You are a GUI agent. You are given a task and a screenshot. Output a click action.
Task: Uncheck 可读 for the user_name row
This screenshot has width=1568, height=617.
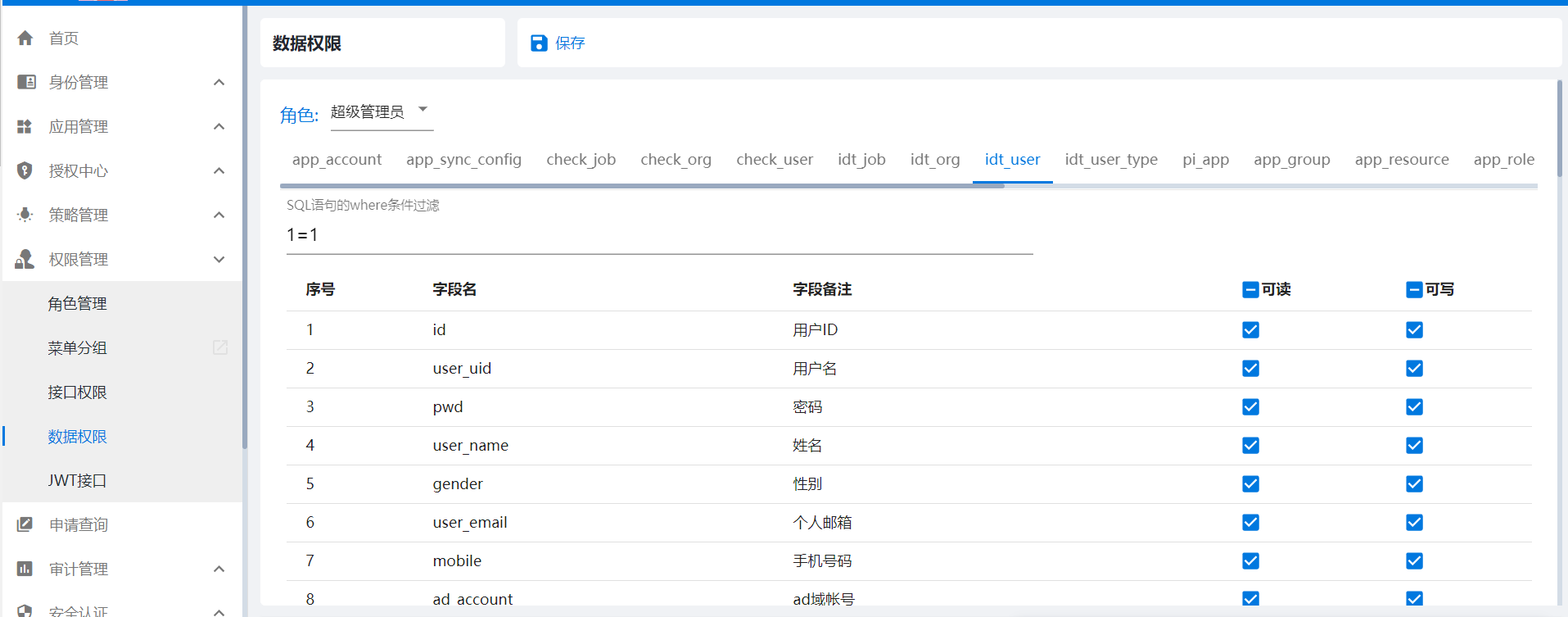1250,445
